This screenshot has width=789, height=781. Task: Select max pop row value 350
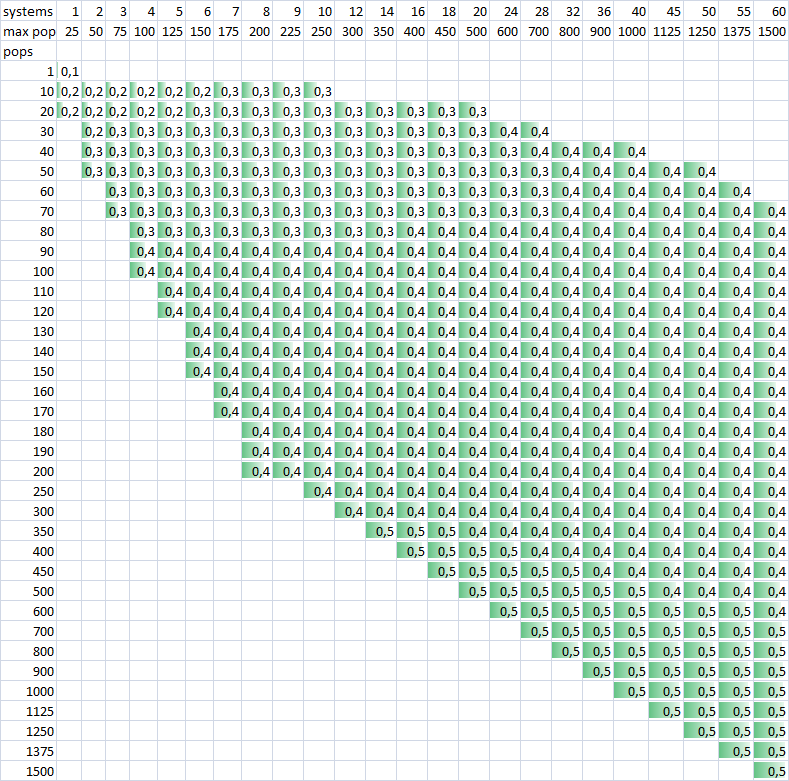[x=381, y=31]
